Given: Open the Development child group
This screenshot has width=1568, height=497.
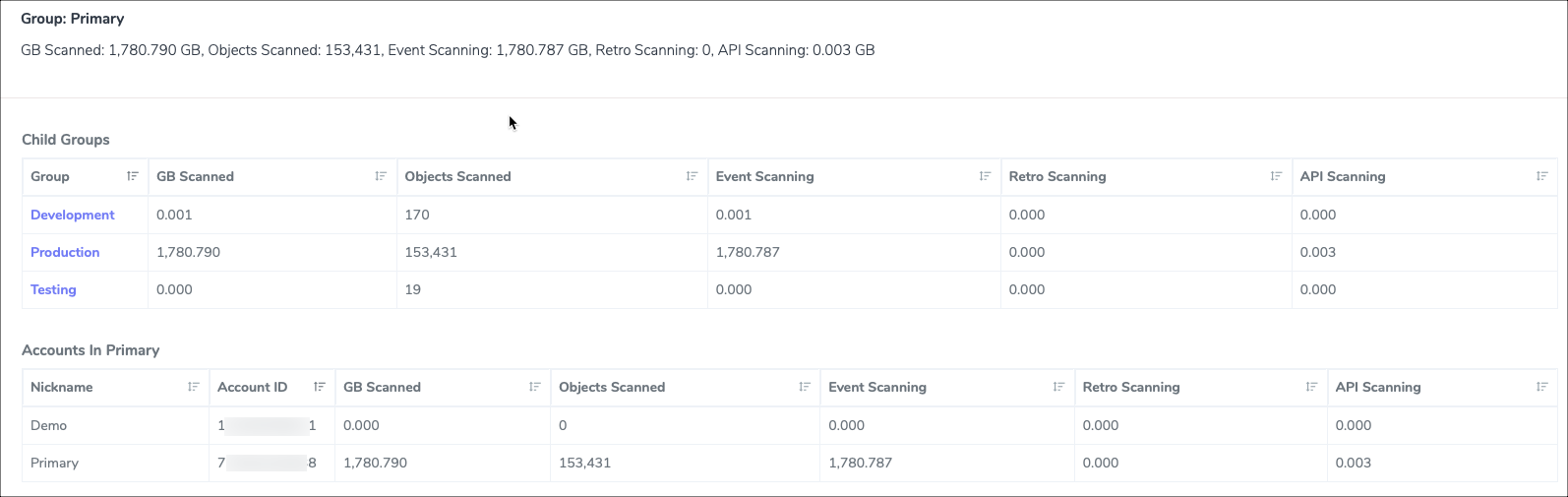Looking at the screenshot, I should click(x=73, y=215).
